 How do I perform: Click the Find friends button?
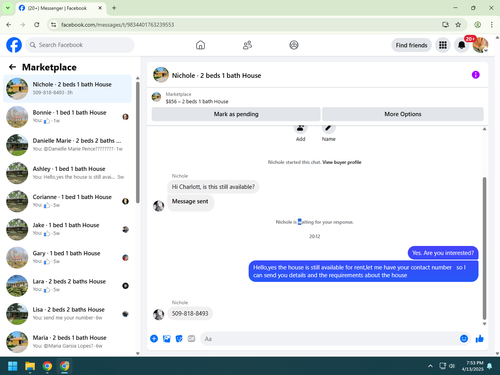point(411,45)
